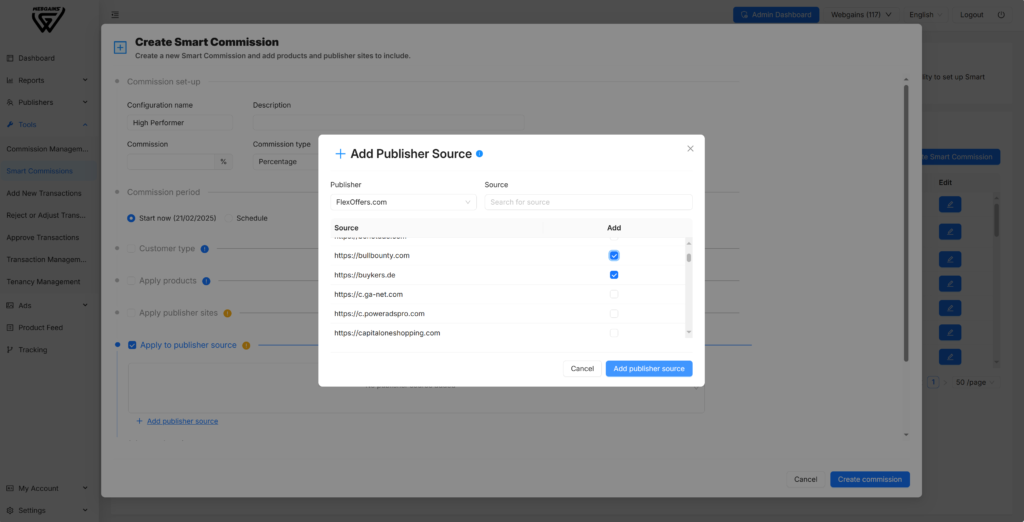
Task: Open the Admin Dashboard
Action: tap(776, 14)
